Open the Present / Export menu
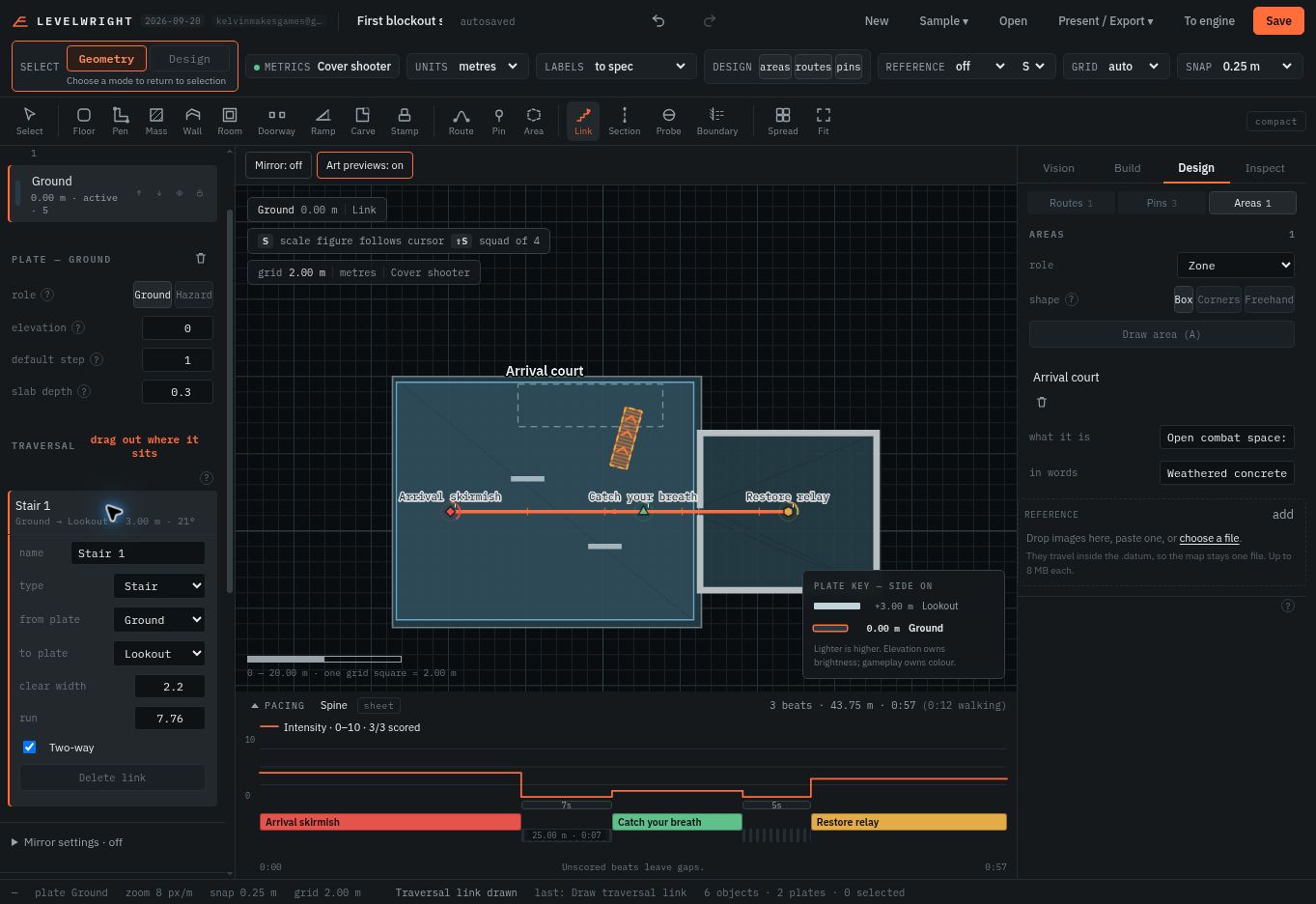 point(1106,20)
